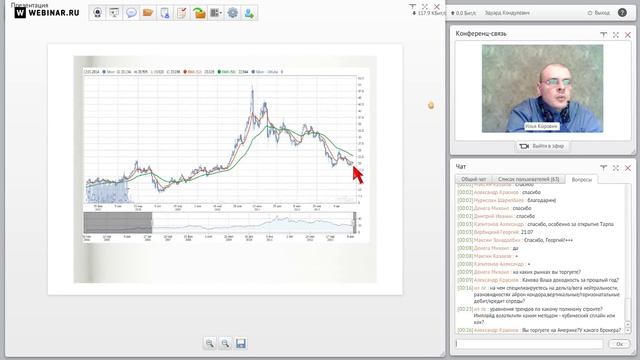
Task: Click the document-with-user toolbar icon
Action: click(164, 13)
